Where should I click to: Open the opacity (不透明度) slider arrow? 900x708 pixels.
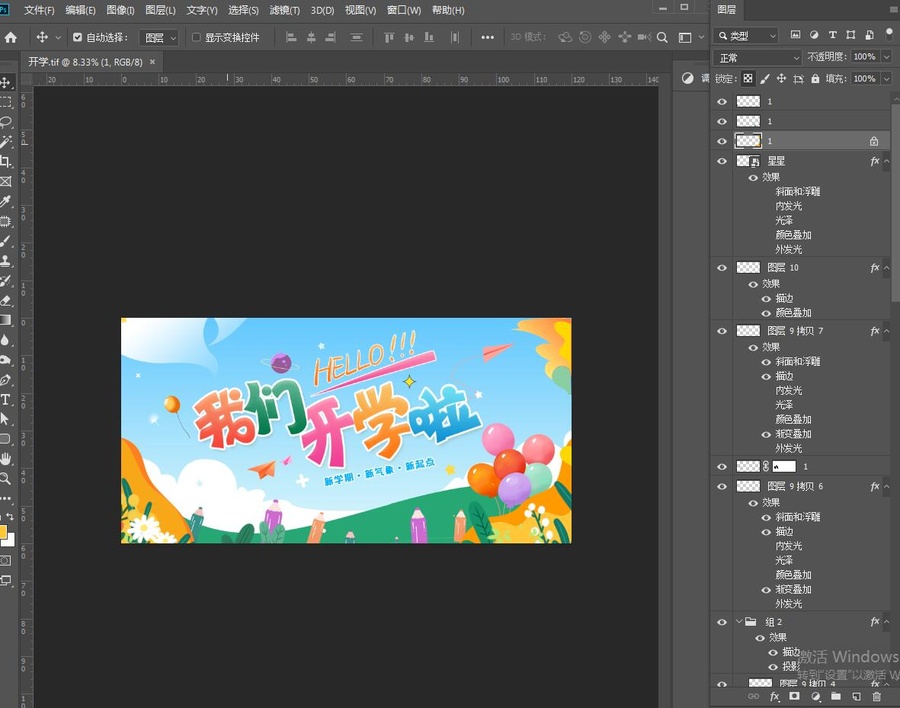coord(886,57)
